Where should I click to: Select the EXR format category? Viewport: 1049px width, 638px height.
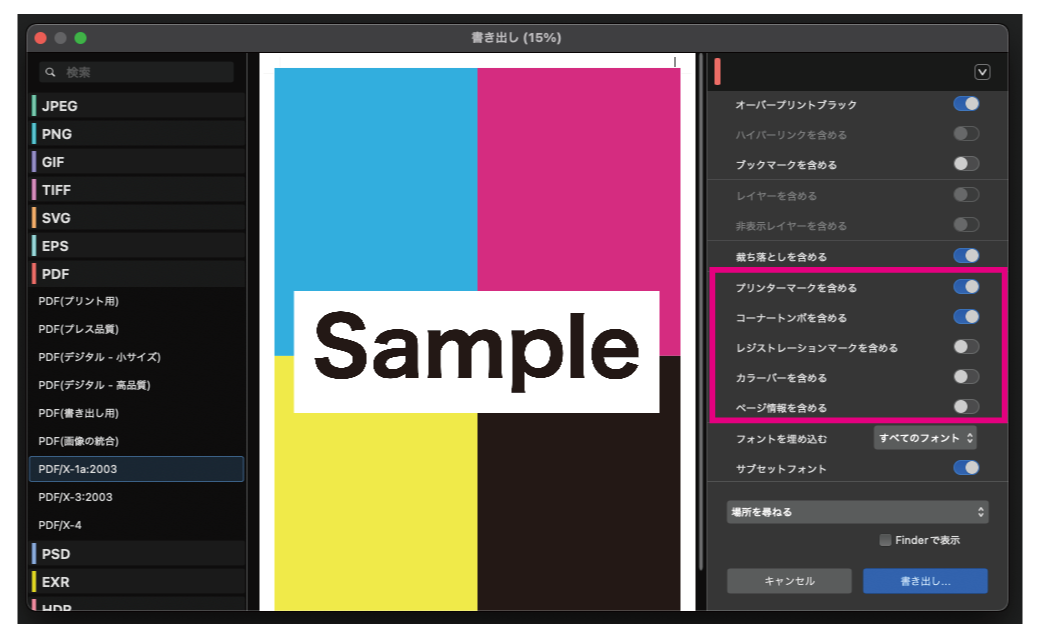pyautogui.click(x=56, y=582)
